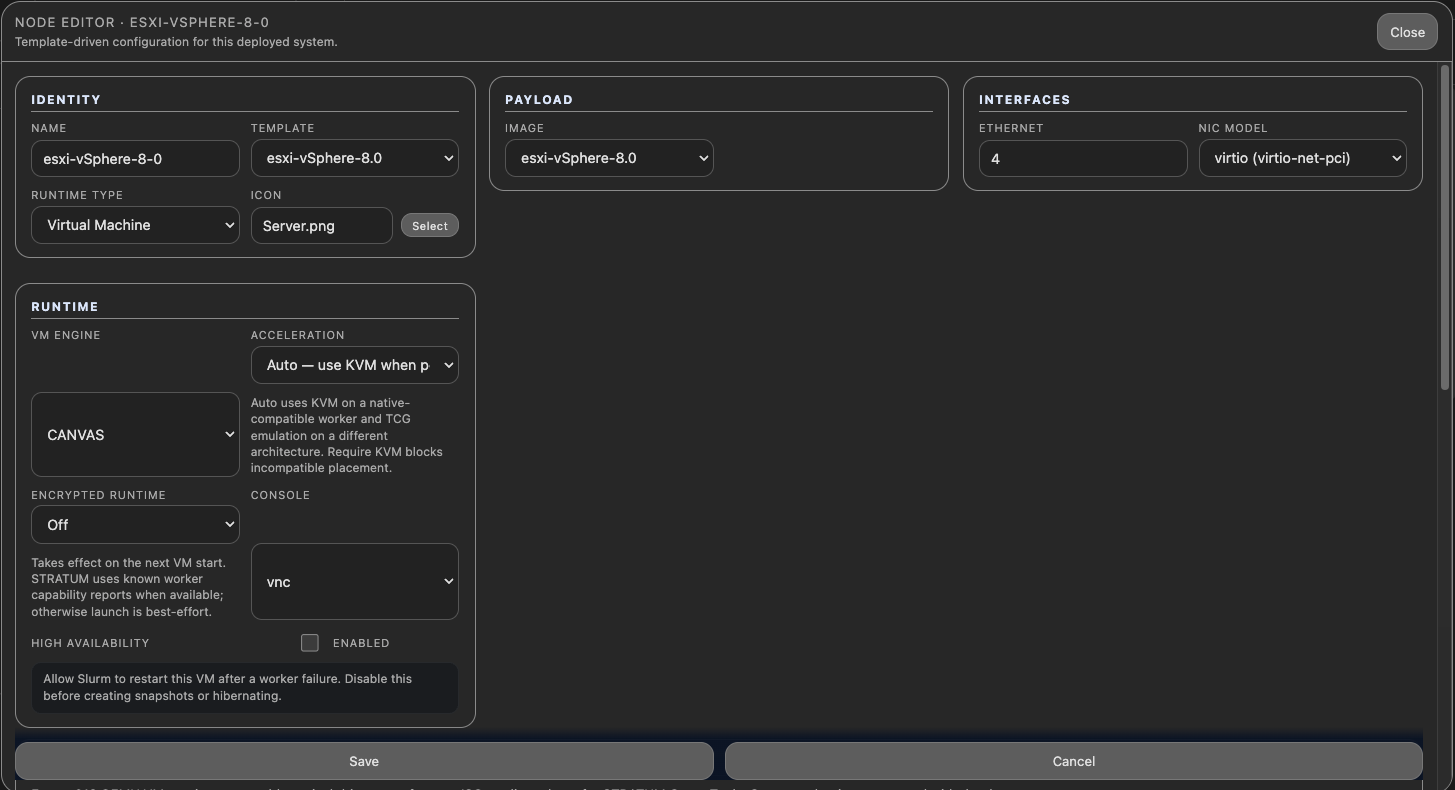This screenshot has height=790, width=1455.
Task: Click the Name input field
Action: (135, 158)
